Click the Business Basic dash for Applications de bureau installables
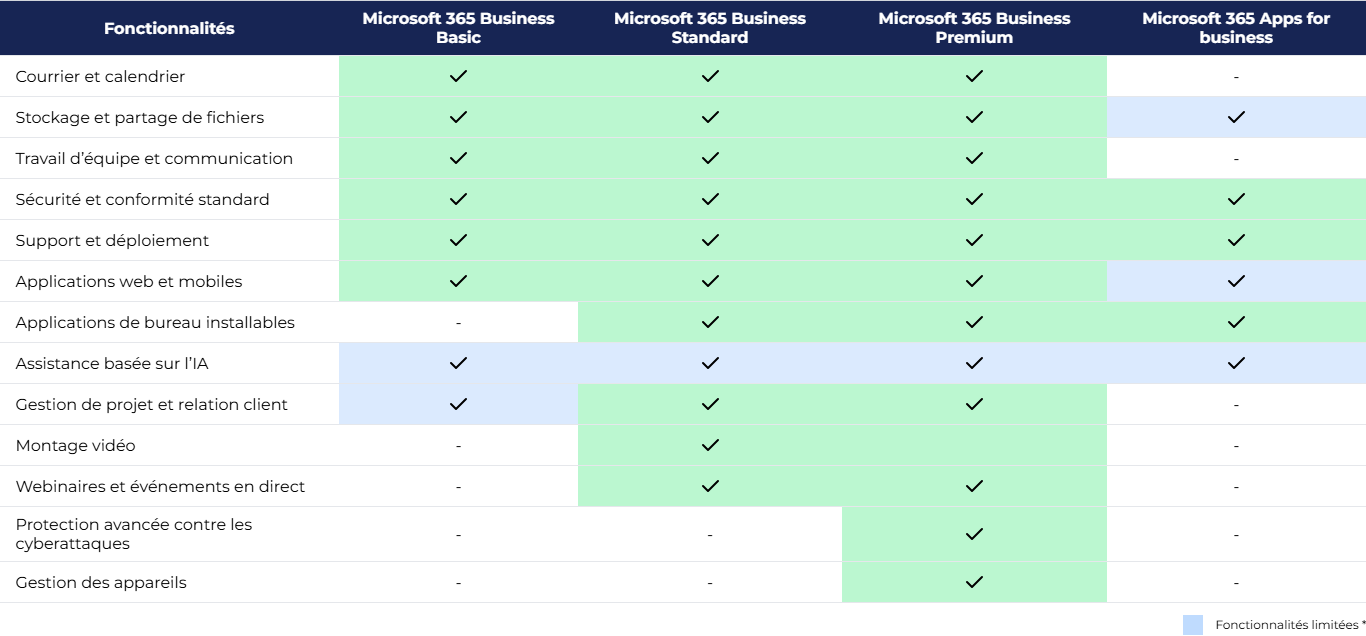Image resolution: width=1366 pixels, height=636 pixels. 458,322
